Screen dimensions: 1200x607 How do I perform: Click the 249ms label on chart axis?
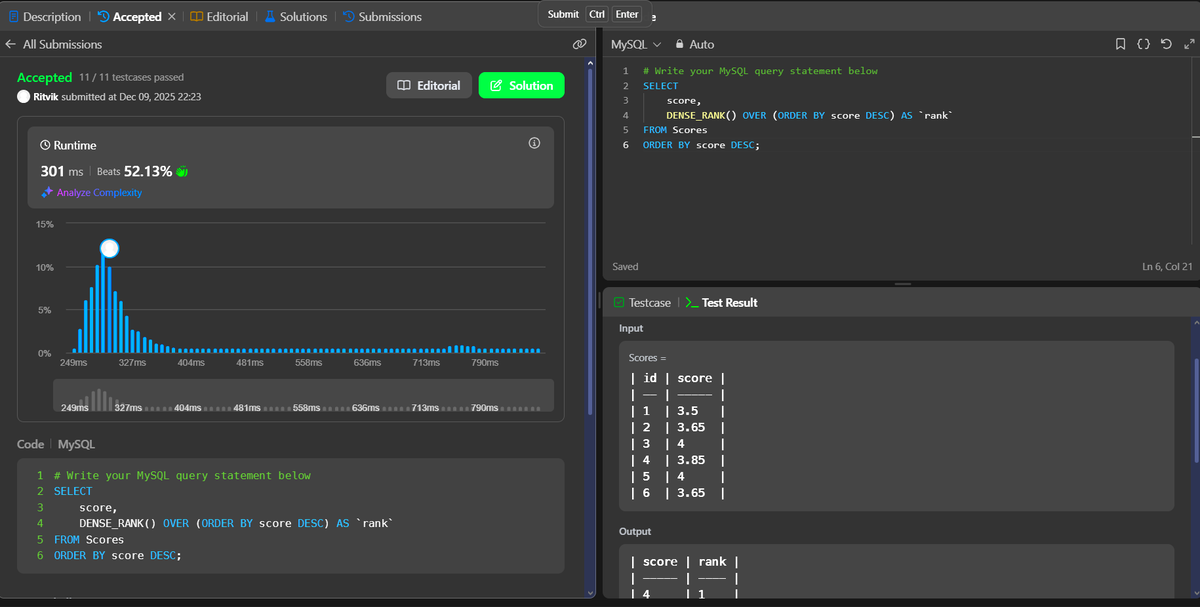74,363
